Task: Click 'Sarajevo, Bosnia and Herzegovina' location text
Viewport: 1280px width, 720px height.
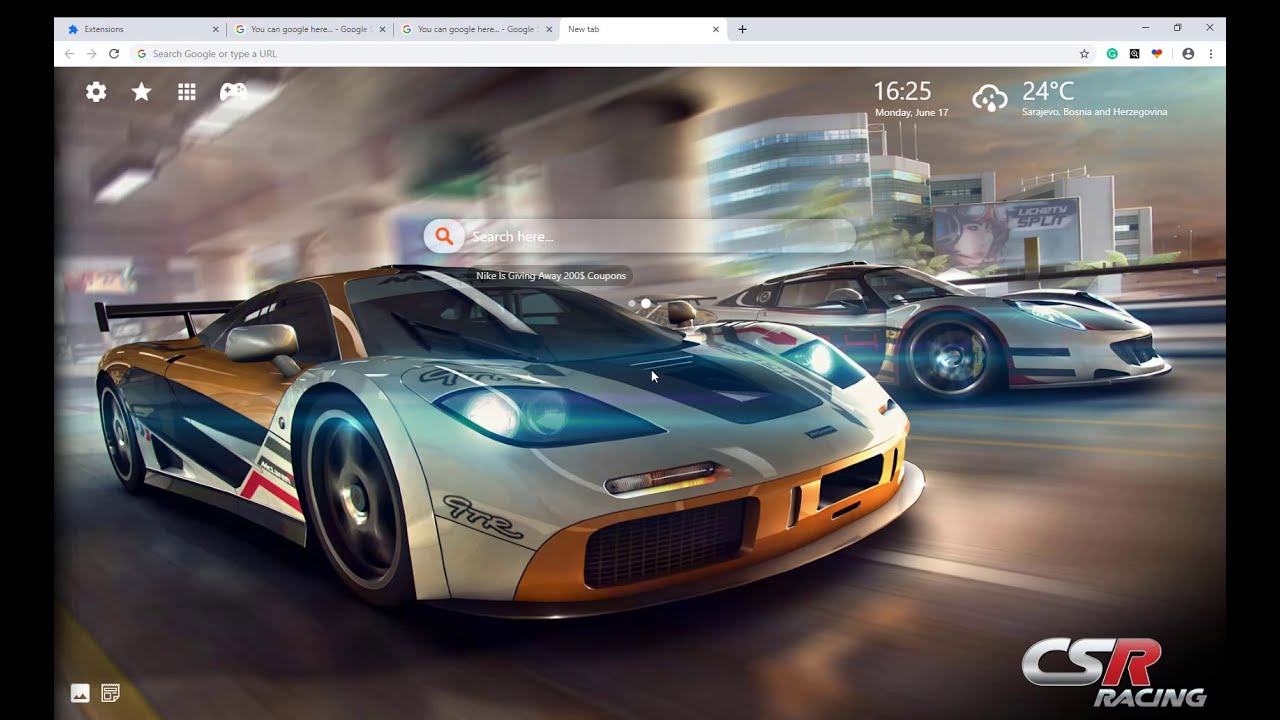Action: click(1094, 112)
